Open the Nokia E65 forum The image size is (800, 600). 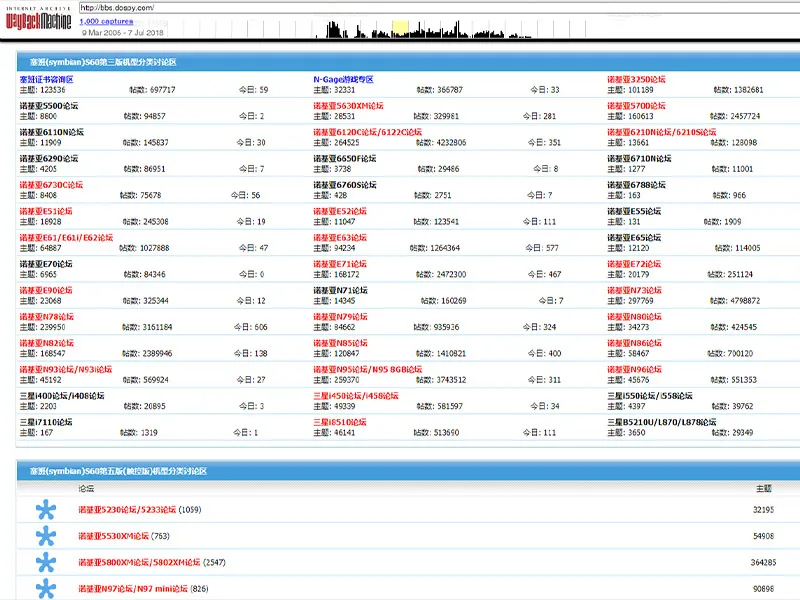634,238
